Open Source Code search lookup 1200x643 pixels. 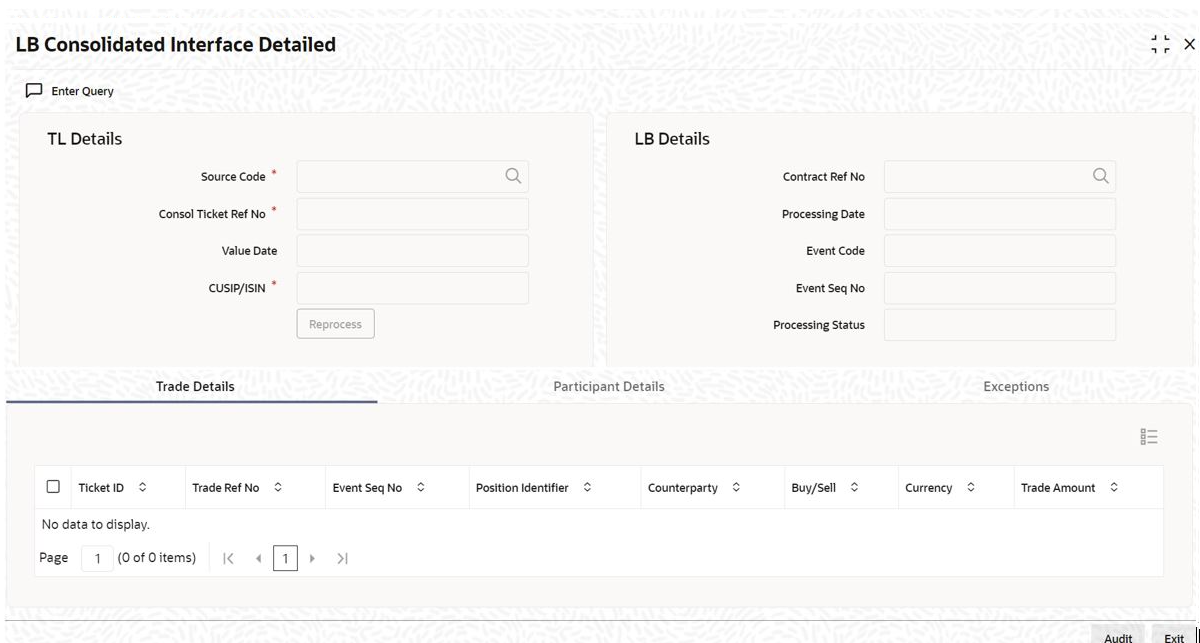click(x=513, y=176)
